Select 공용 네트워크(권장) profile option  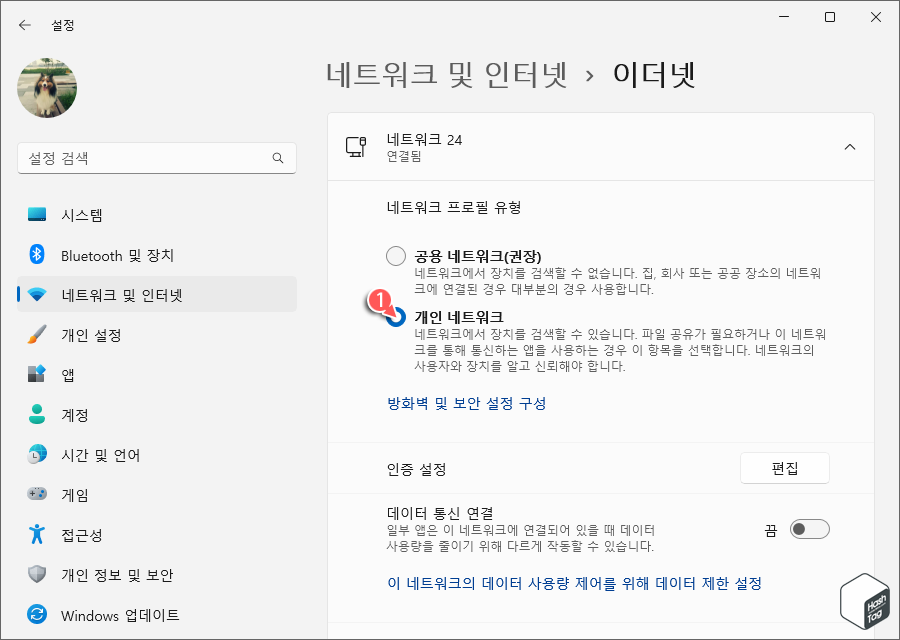tap(395, 255)
